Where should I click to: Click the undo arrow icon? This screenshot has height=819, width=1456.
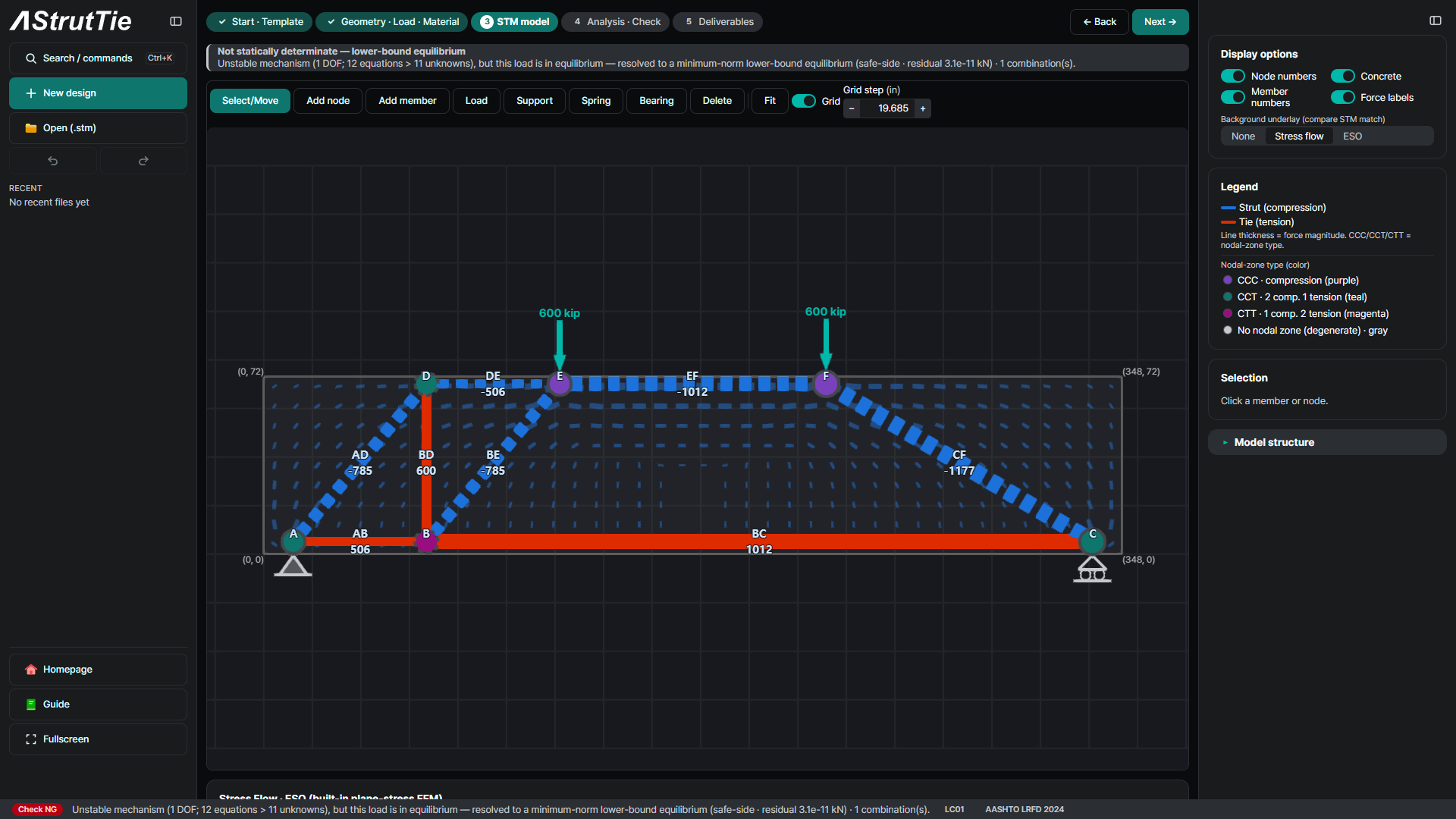pos(53,161)
